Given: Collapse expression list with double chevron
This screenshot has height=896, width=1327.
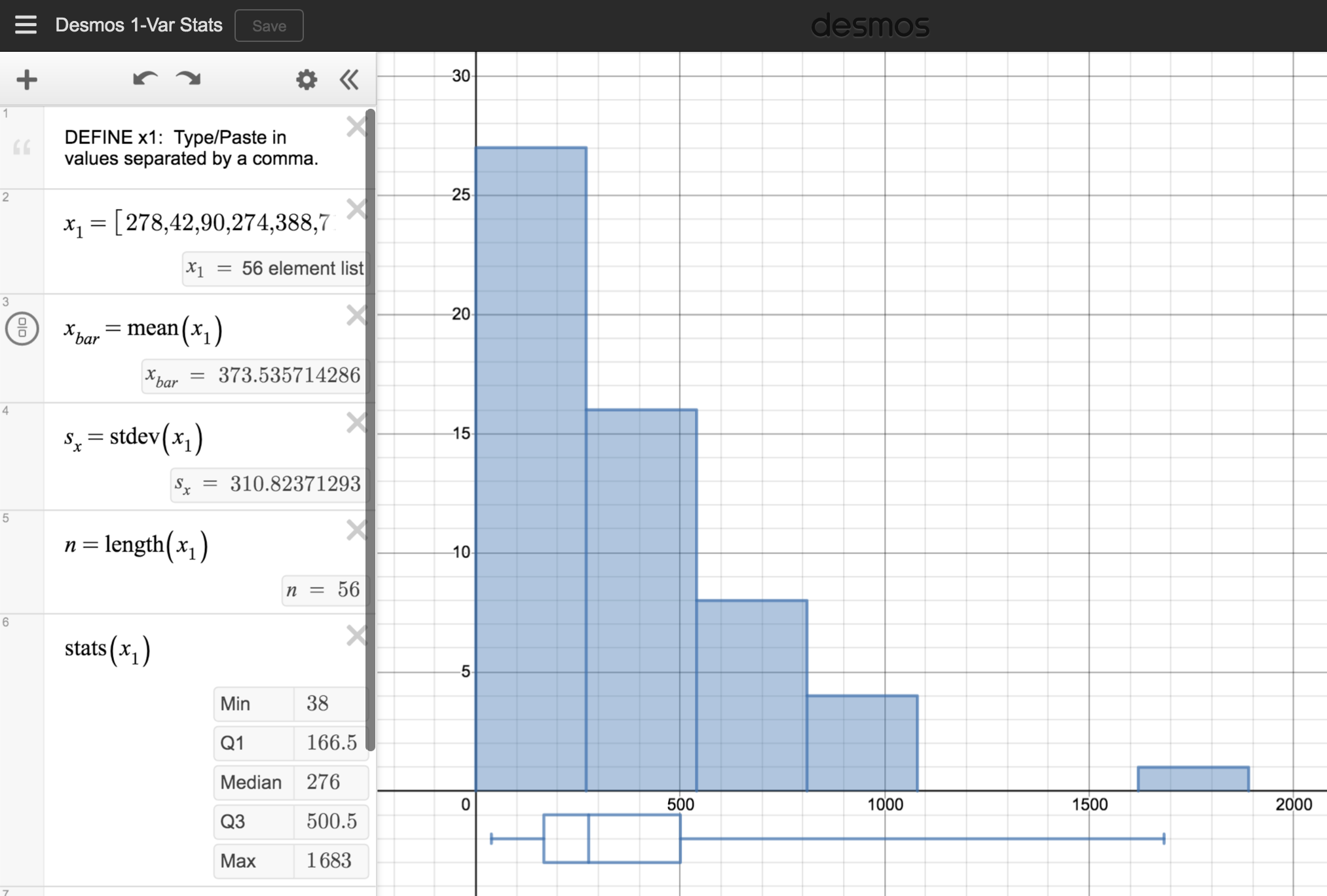Looking at the screenshot, I should click(349, 80).
